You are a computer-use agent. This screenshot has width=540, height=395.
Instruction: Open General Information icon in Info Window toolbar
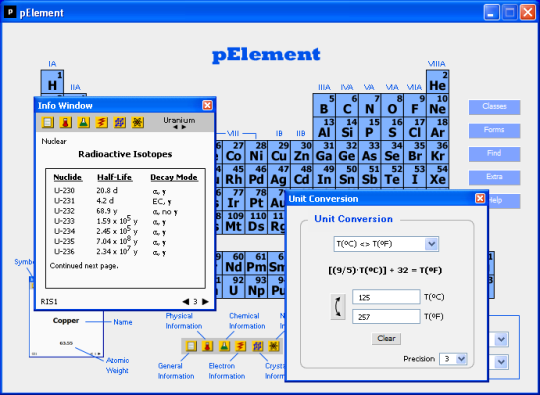pos(48,122)
